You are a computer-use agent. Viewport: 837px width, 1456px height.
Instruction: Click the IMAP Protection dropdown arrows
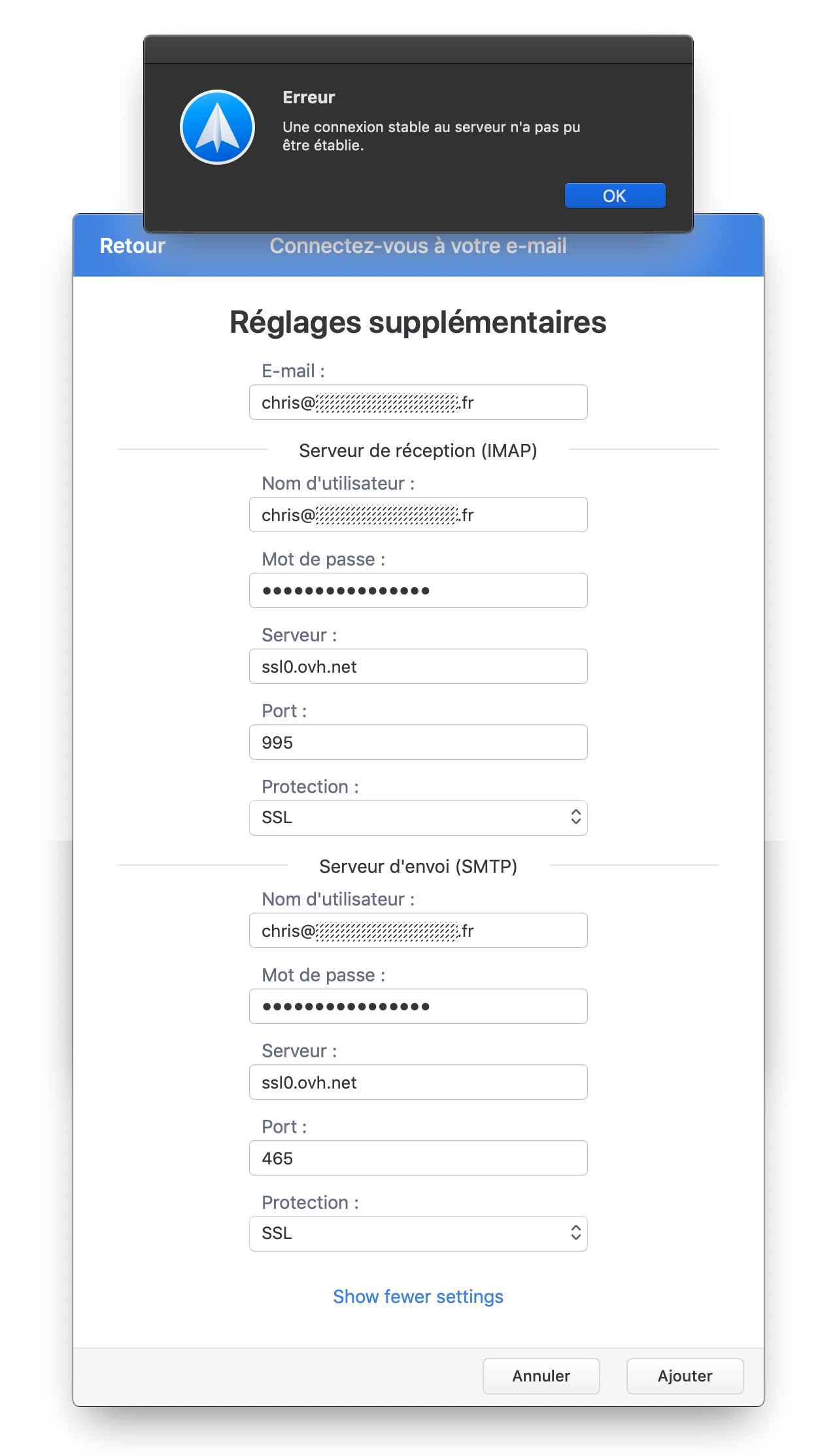[x=575, y=817]
